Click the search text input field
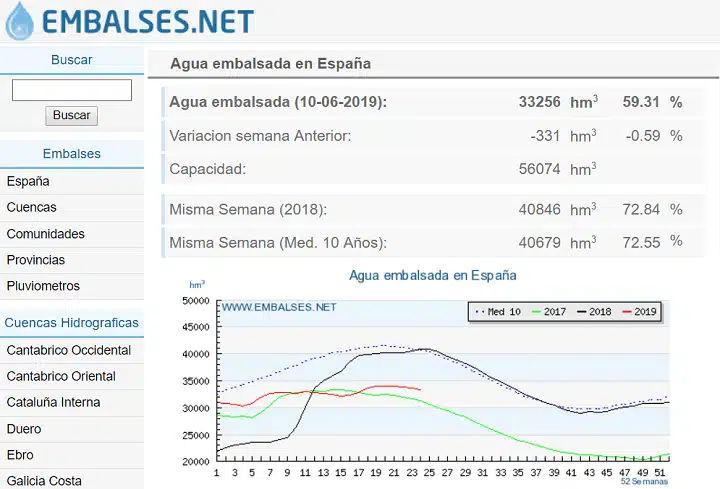This screenshot has height=489, width=720. coord(72,90)
